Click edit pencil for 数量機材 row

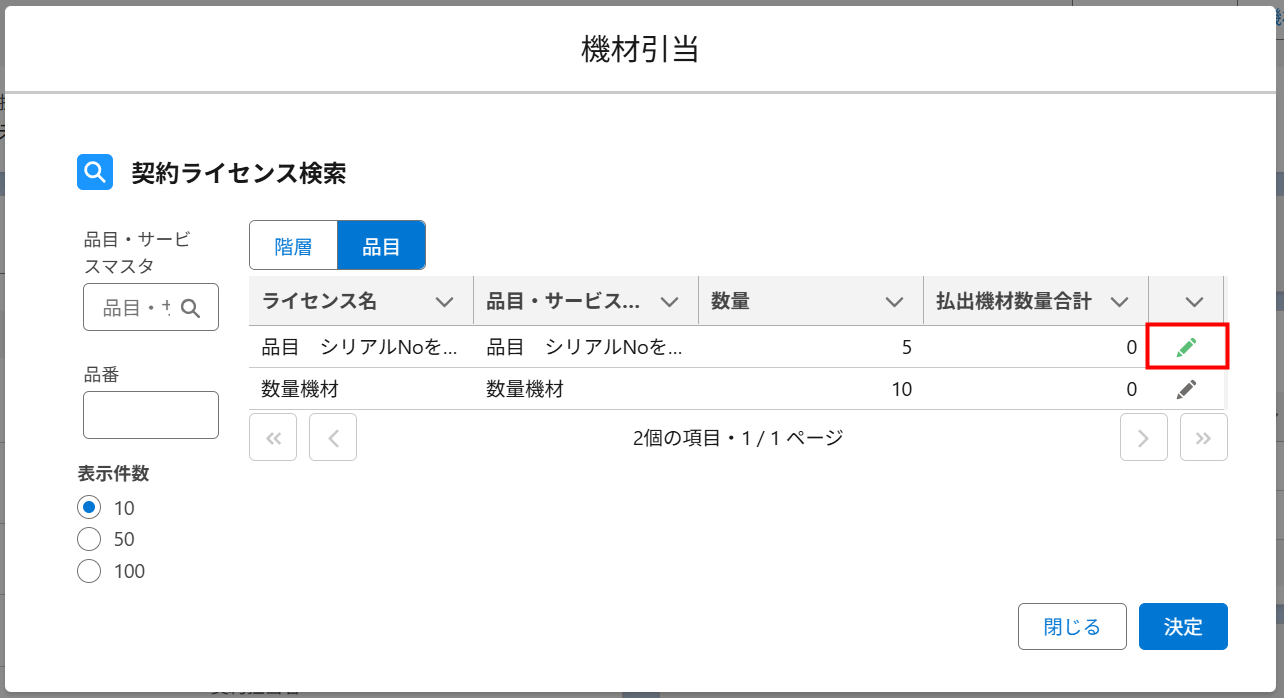[x=1187, y=390]
